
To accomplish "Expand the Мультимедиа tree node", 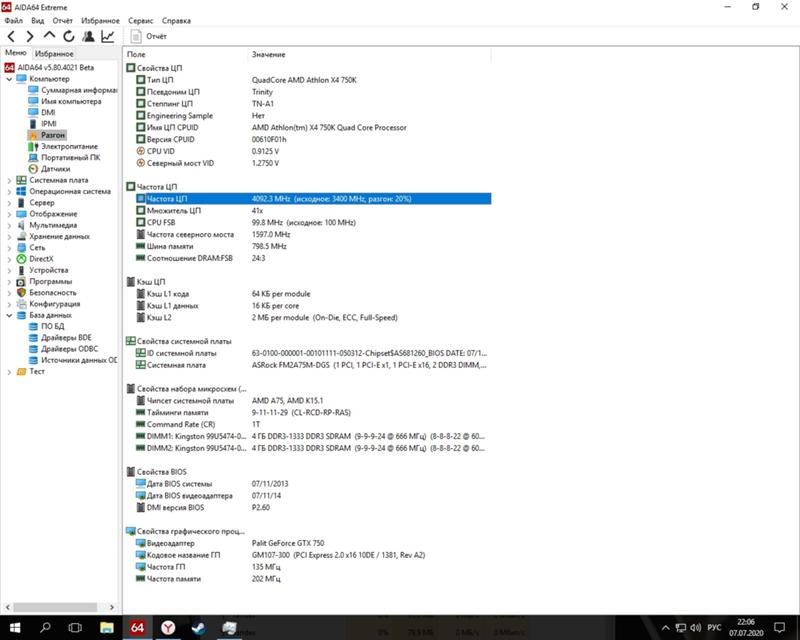I will [9, 225].
